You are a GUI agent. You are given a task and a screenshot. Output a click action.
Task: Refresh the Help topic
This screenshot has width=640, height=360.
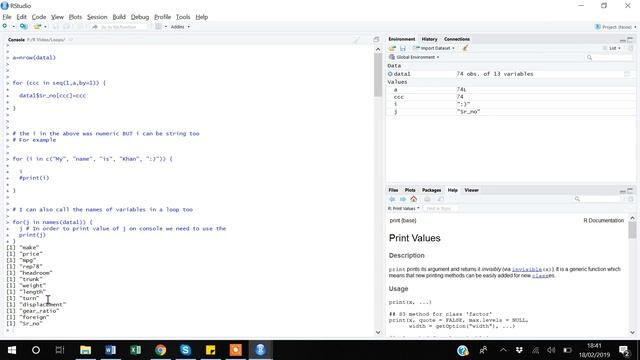click(631, 199)
